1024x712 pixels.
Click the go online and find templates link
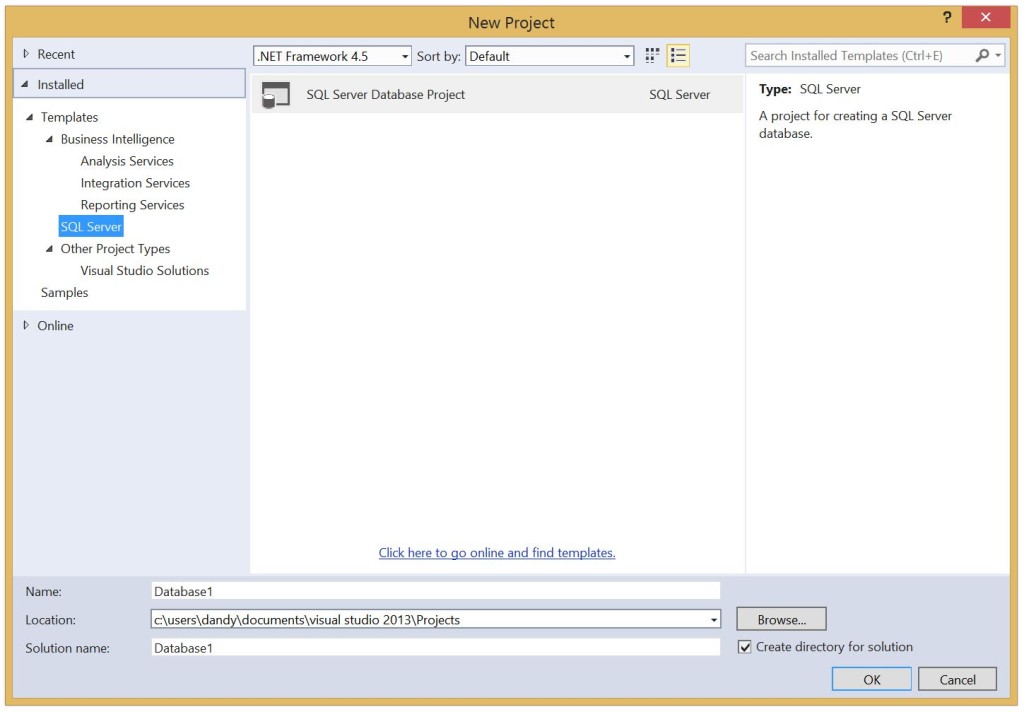click(x=497, y=553)
